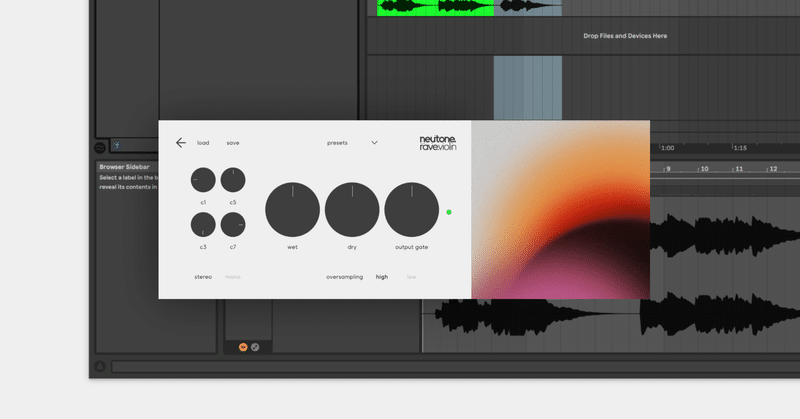Click bar 11 in the clip ruler
The image size is (800, 419).
739,168
